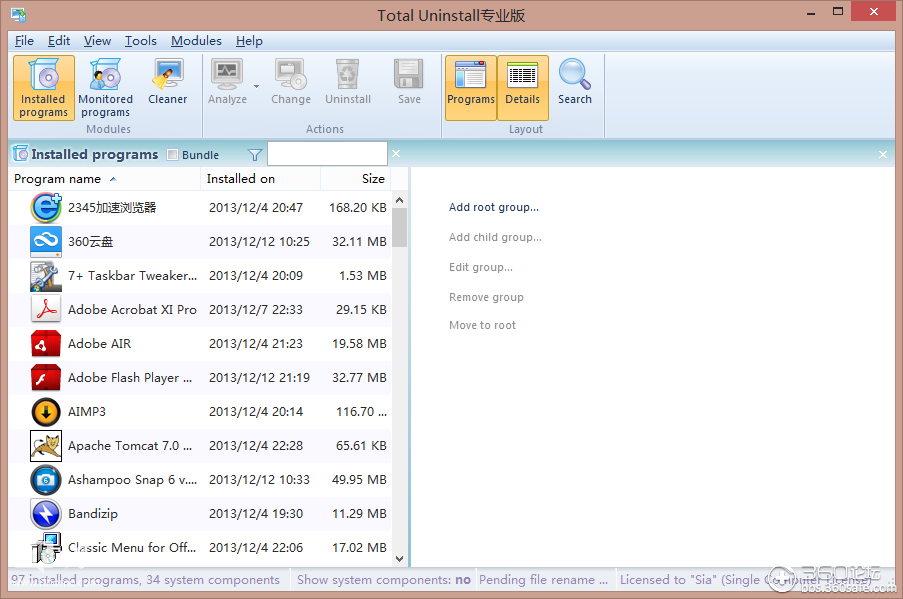Select the 2013/12/4 22:06 install date cell
The height and width of the screenshot is (599, 903).
click(x=256, y=548)
